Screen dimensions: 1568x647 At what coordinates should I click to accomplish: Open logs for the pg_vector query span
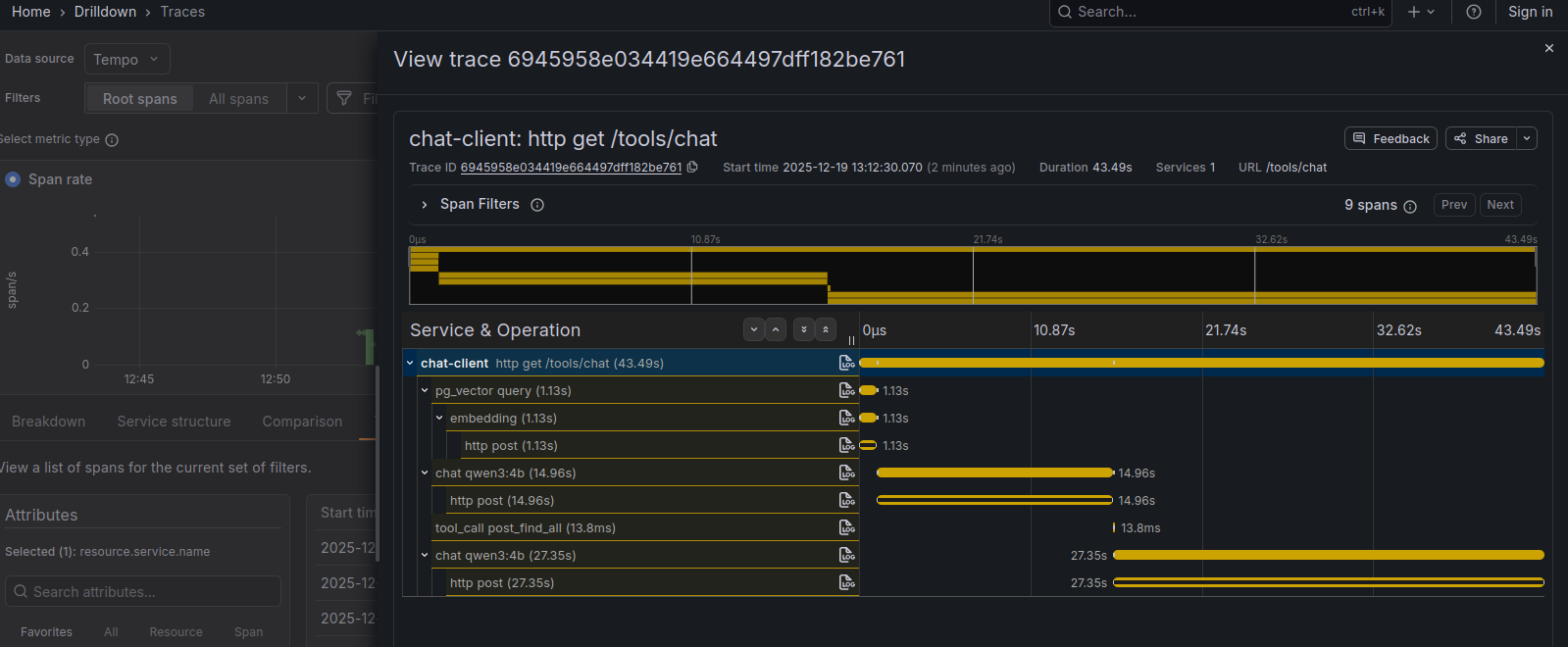[846, 390]
